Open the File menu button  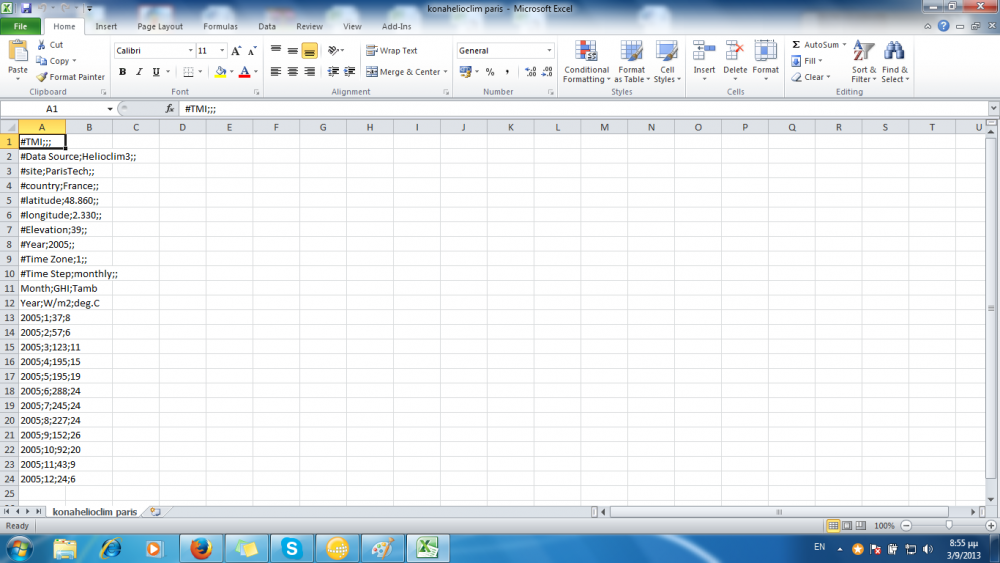pos(20,26)
